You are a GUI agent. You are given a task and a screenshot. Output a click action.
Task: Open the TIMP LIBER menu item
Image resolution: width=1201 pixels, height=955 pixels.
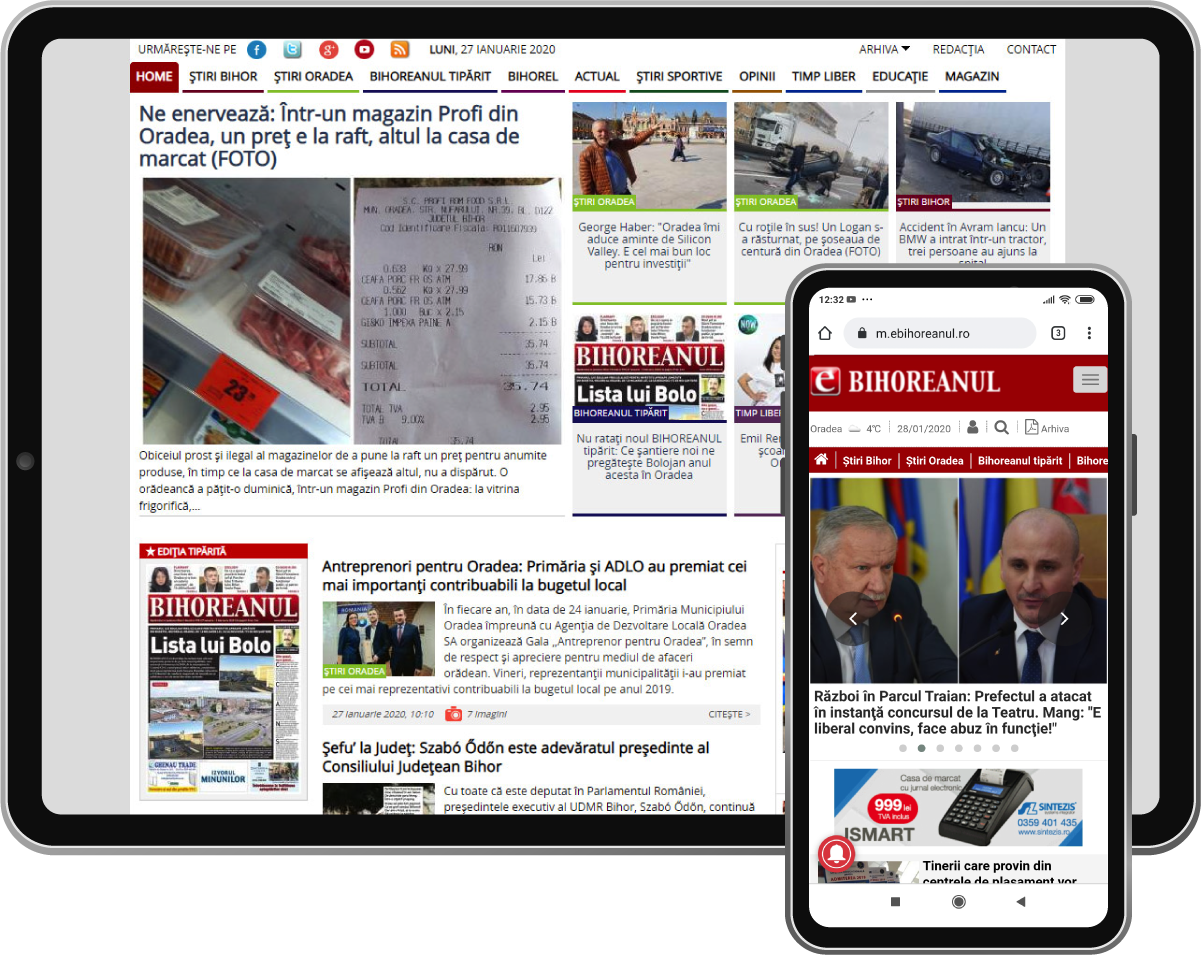824,77
